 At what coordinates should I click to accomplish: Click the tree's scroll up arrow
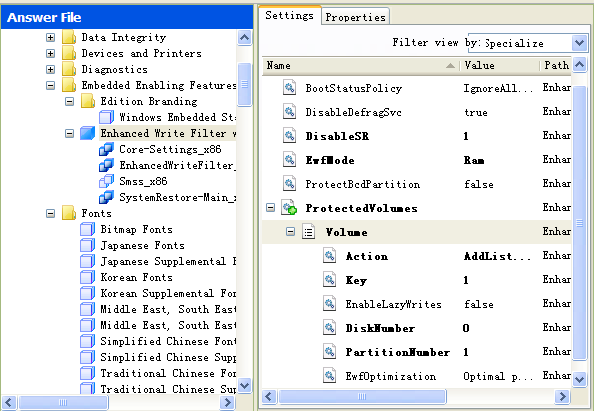[x=245, y=38]
